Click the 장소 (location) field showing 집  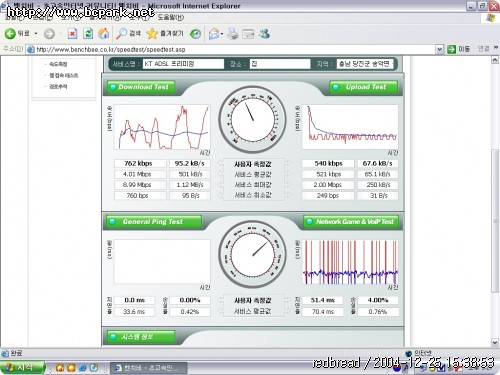coord(280,64)
